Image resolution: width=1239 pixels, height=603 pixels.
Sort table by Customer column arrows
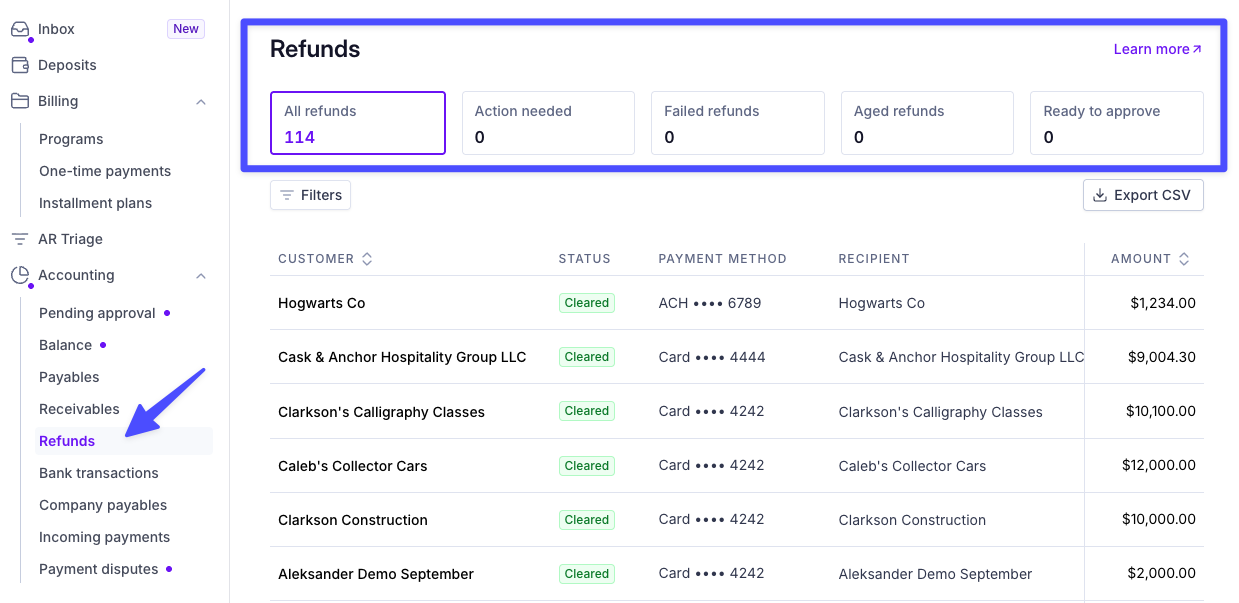(367, 259)
